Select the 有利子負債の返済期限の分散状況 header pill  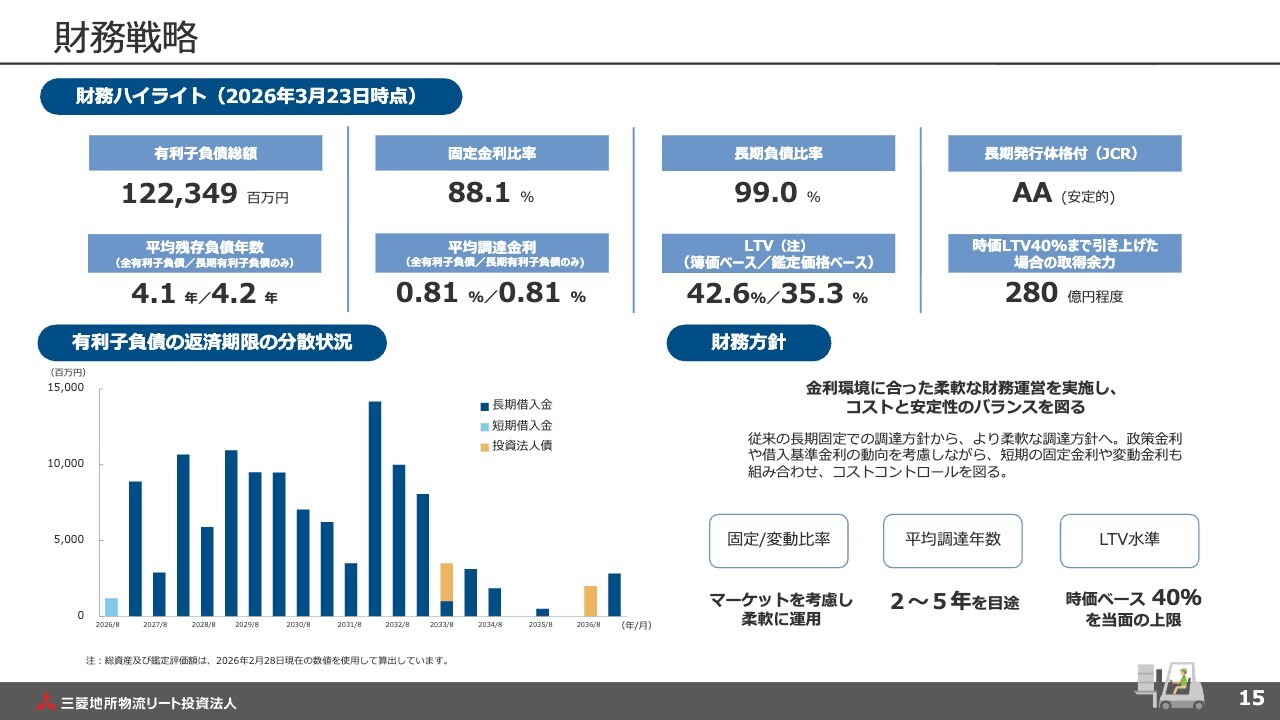tap(212, 343)
